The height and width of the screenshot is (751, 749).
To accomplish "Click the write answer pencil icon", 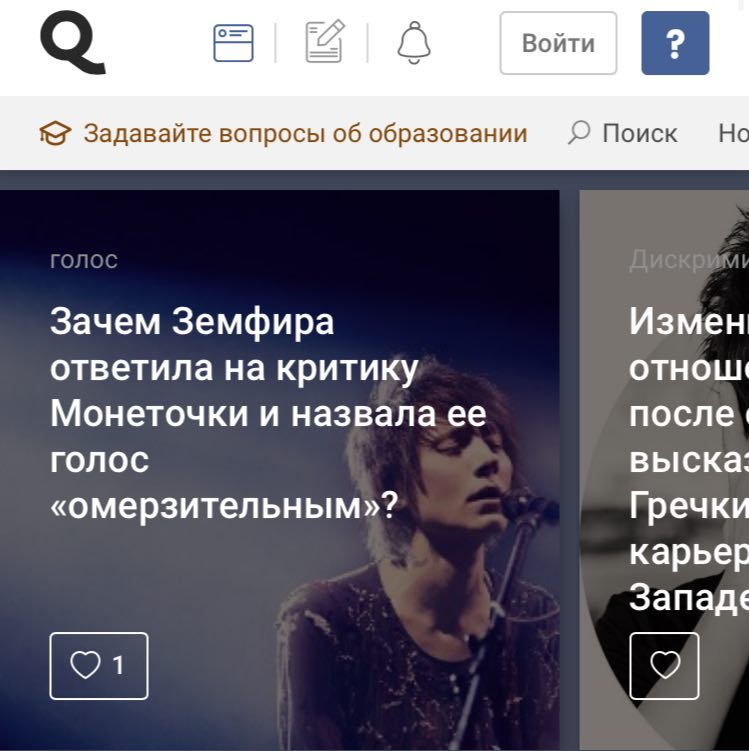I will (325, 41).
